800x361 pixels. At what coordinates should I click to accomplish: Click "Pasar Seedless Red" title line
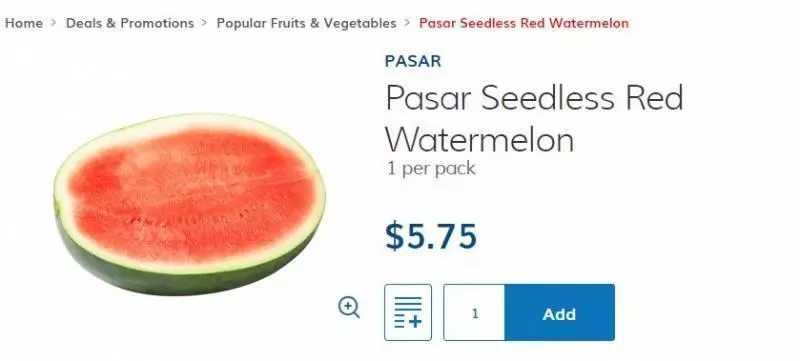[x=534, y=98]
